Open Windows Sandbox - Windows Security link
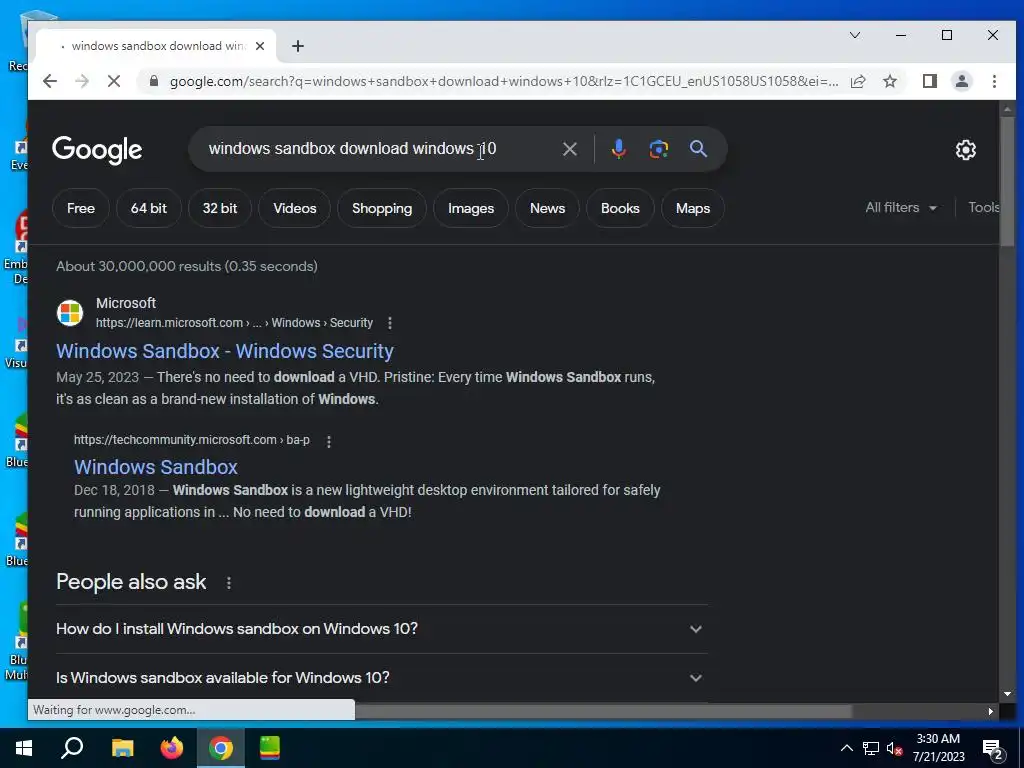1024x768 pixels. click(225, 351)
